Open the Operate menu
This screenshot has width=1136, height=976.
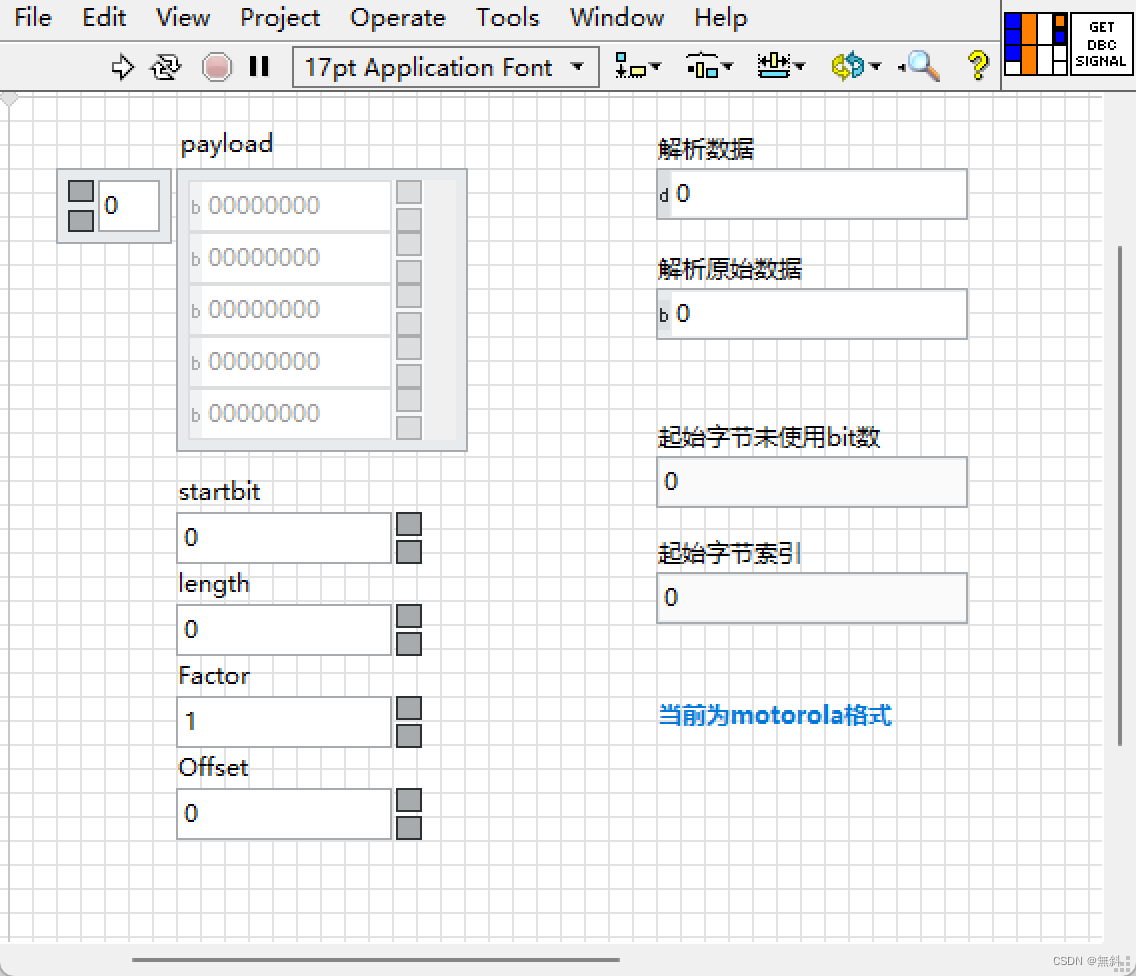click(x=397, y=17)
